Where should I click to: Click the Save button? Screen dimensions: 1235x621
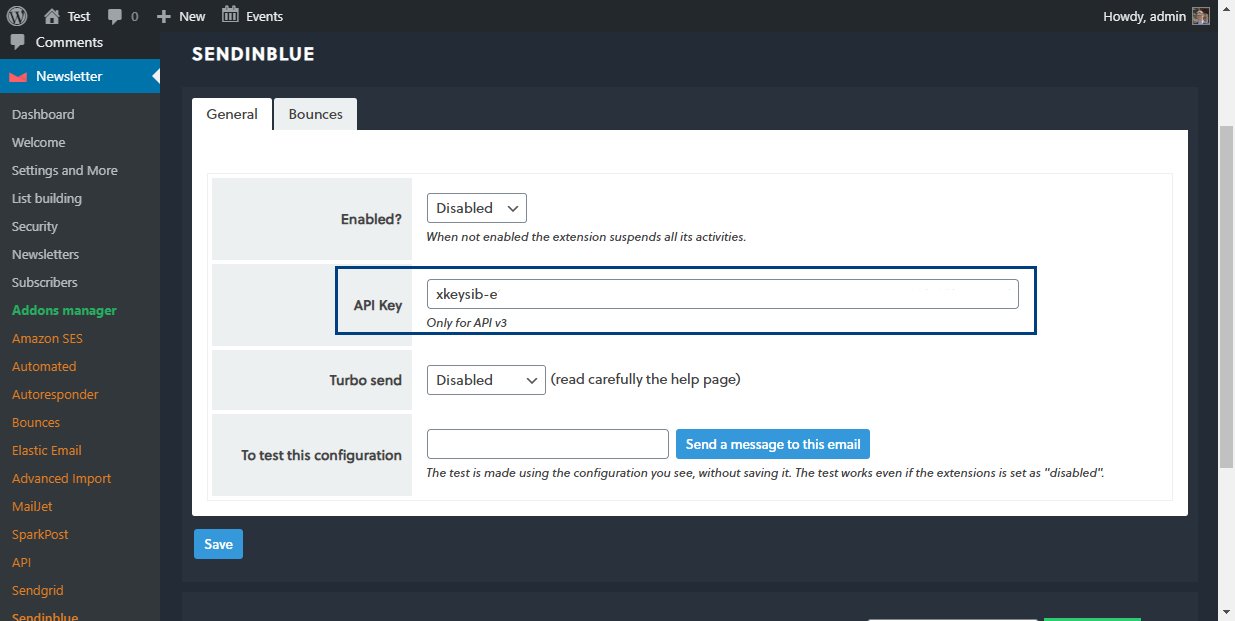click(x=218, y=544)
